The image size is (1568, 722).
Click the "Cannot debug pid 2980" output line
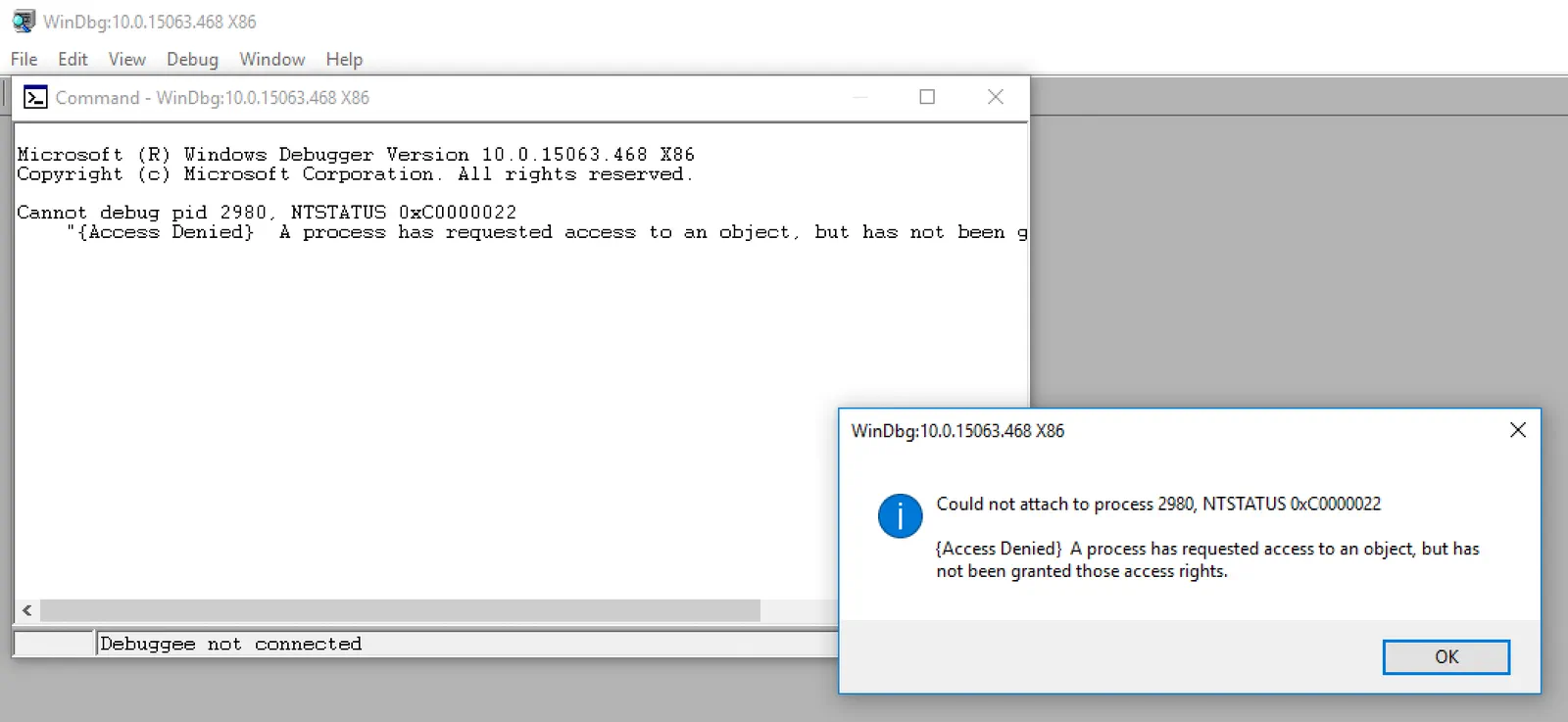click(x=267, y=212)
